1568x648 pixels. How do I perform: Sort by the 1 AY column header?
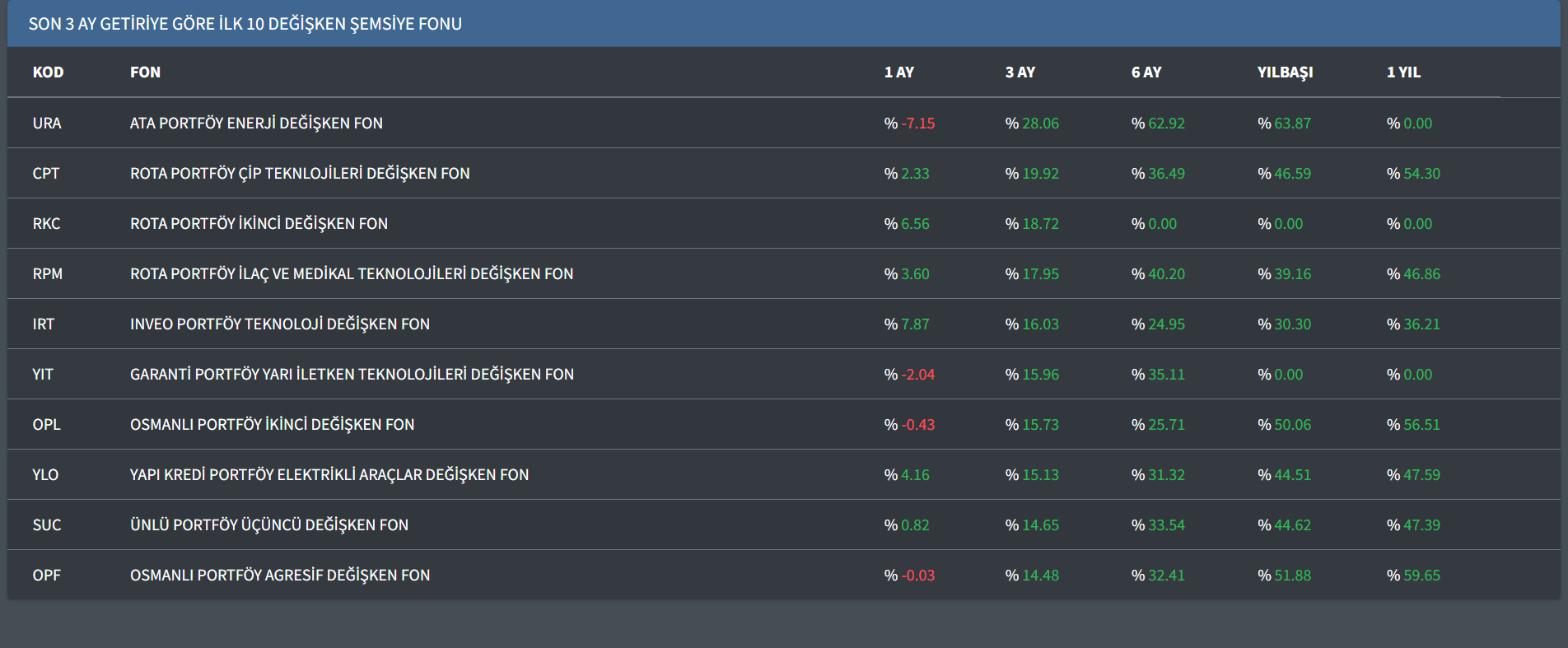coord(898,72)
